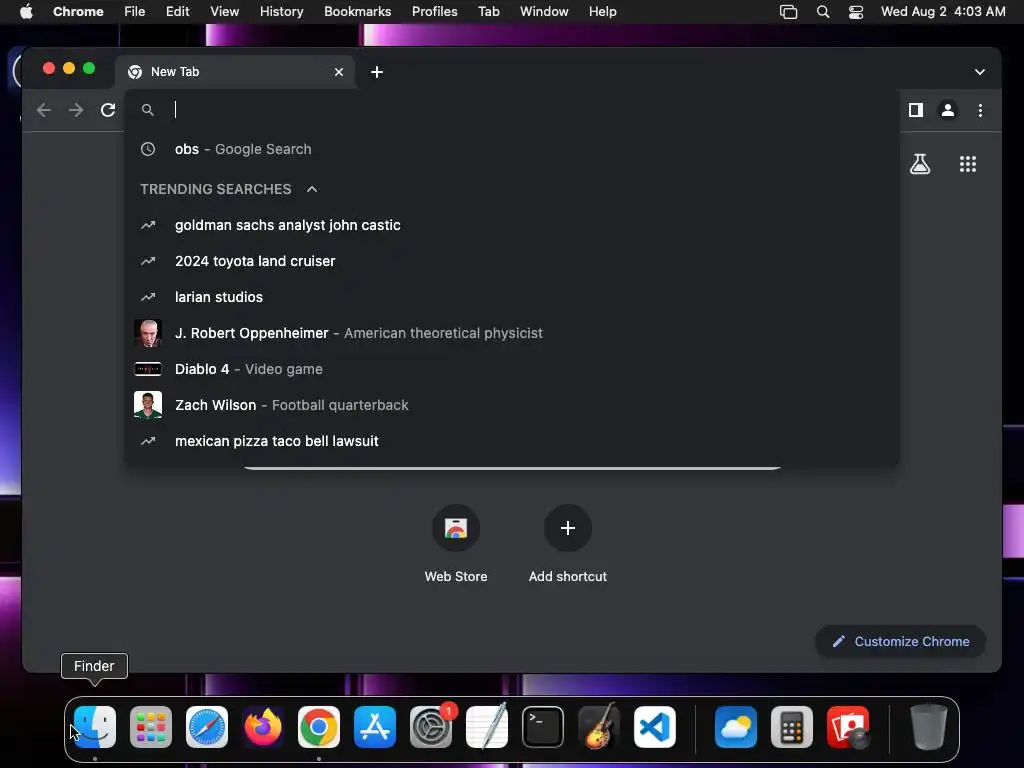The height and width of the screenshot is (768, 1024).
Task: Open the profile avatar icon
Action: pyautogui.click(x=948, y=110)
